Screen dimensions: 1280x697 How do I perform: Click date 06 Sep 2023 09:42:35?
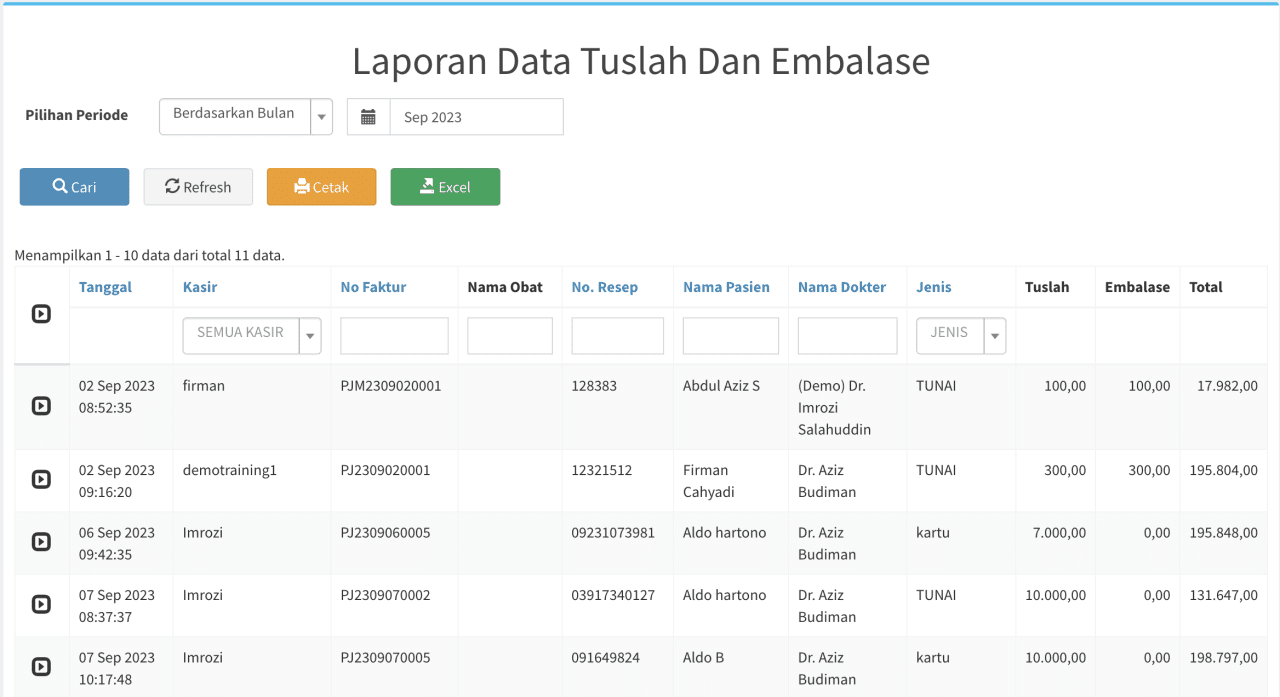(117, 544)
